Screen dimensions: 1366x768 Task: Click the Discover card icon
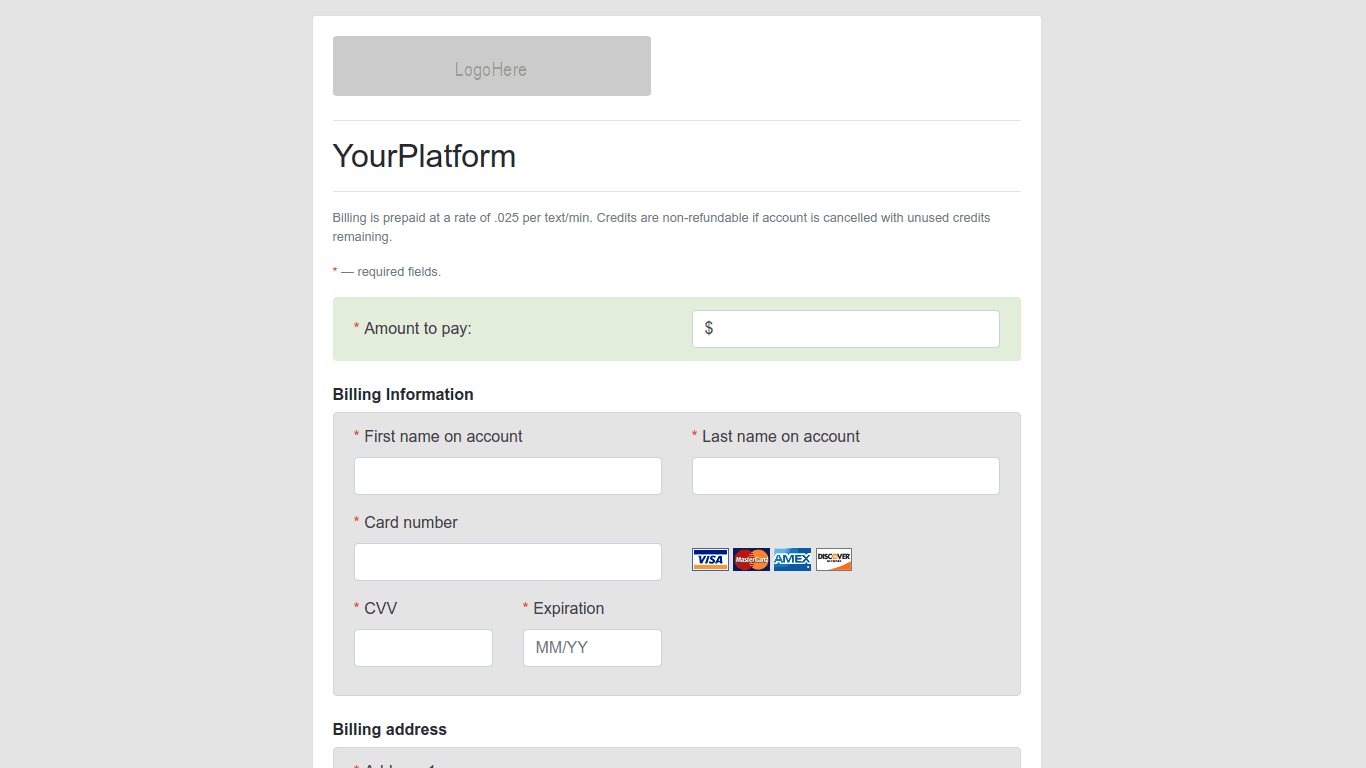(833, 559)
